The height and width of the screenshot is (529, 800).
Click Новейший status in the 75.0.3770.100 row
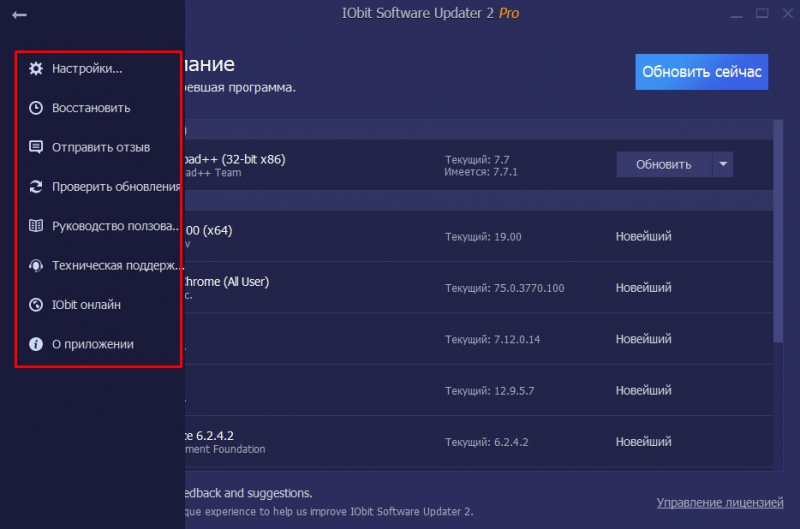(x=643, y=288)
